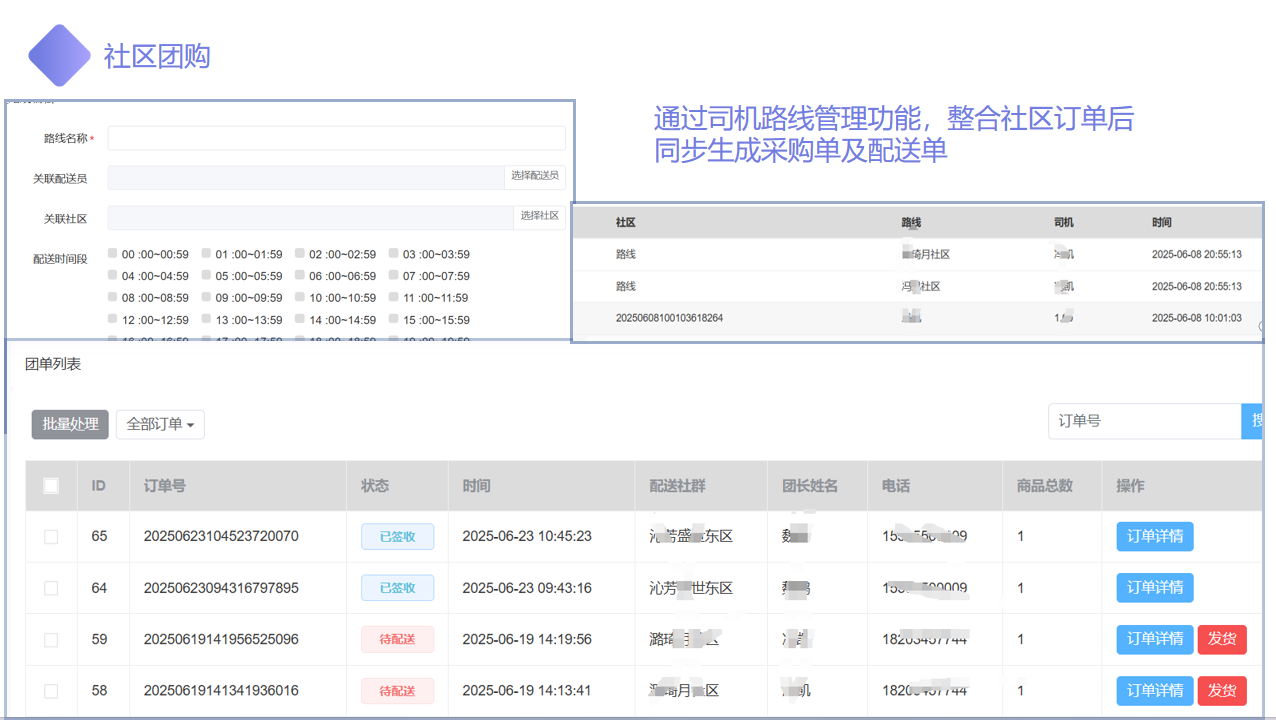
Task: Enable the 10:00~10:59 time slot
Action: point(300,298)
